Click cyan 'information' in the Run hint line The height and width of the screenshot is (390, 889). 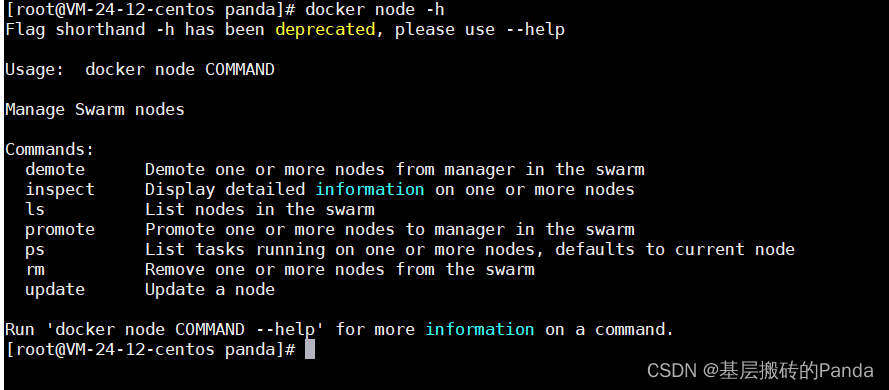[480, 329]
